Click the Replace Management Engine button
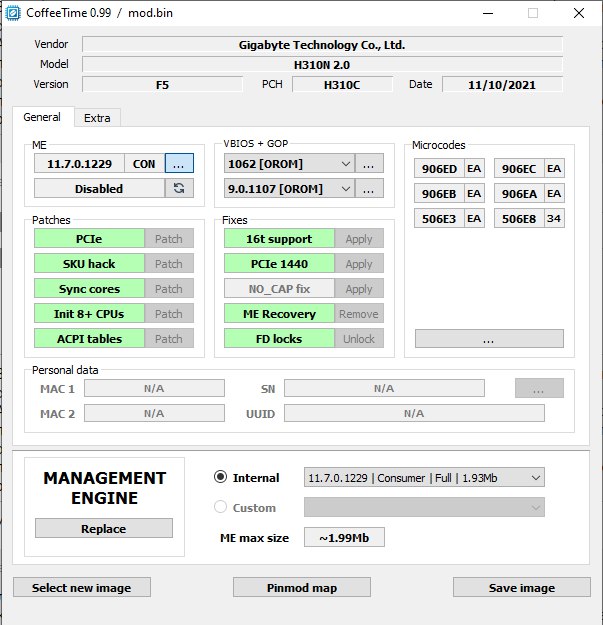Image resolution: width=603 pixels, height=625 pixels. 104,528
